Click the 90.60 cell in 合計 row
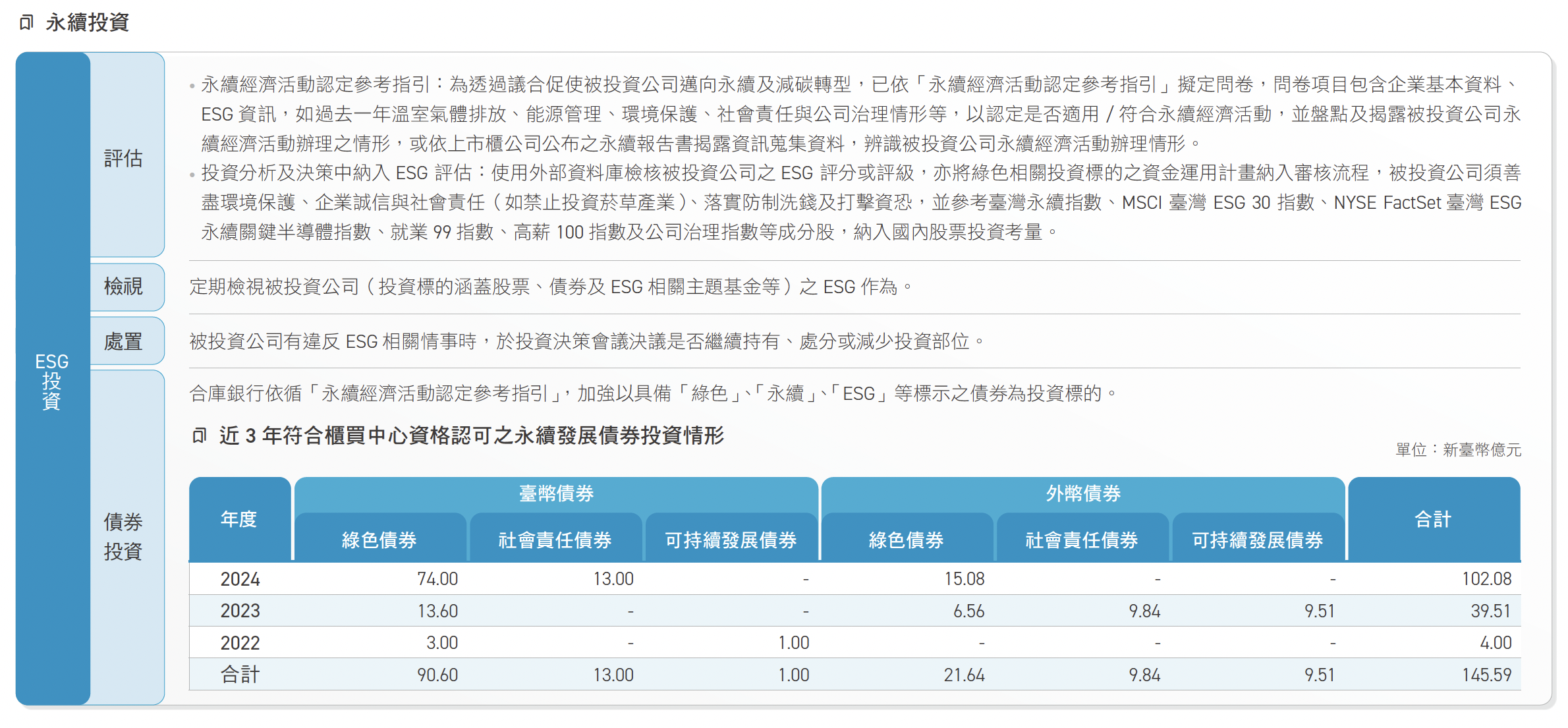The image size is (1568, 728). coord(437,675)
